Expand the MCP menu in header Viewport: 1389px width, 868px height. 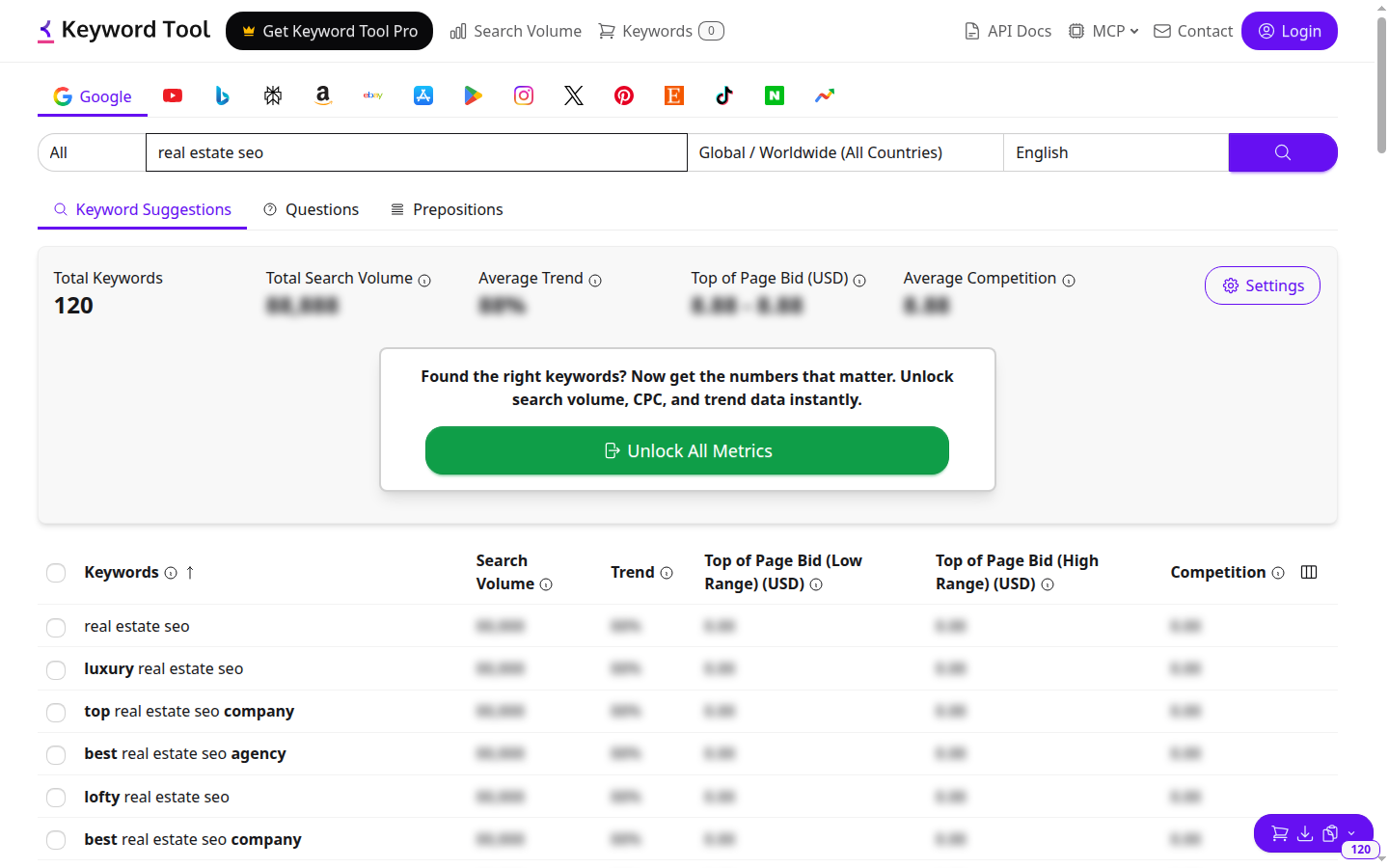[1103, 31]
